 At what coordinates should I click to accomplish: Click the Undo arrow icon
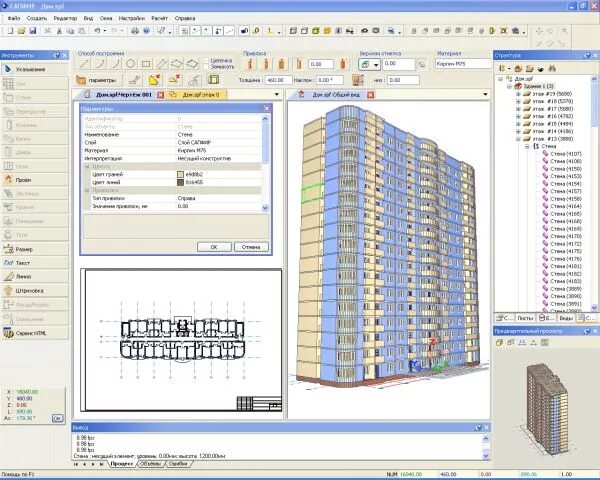(x=97, y=31)
